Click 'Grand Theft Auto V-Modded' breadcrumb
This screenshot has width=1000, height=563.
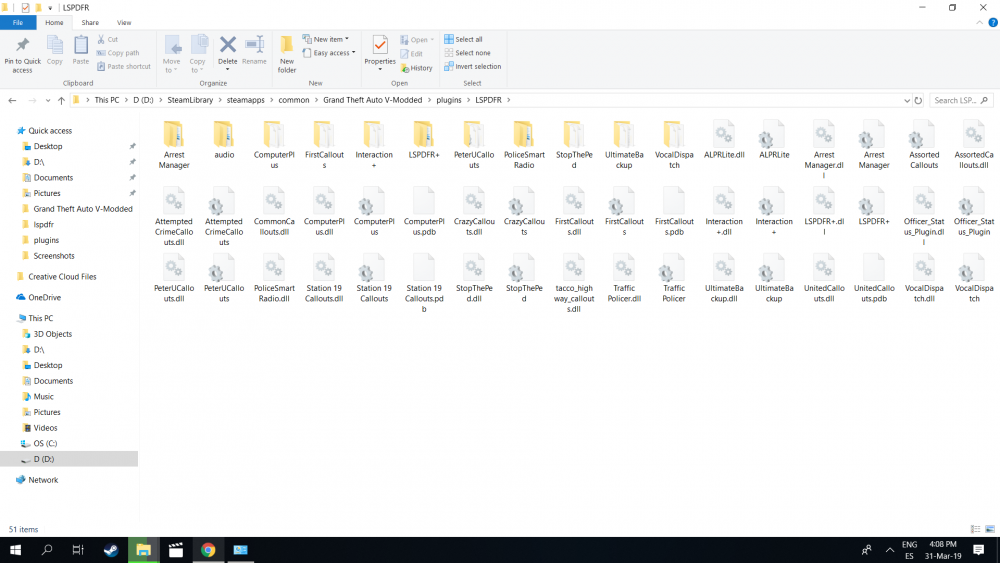point(372,100)
